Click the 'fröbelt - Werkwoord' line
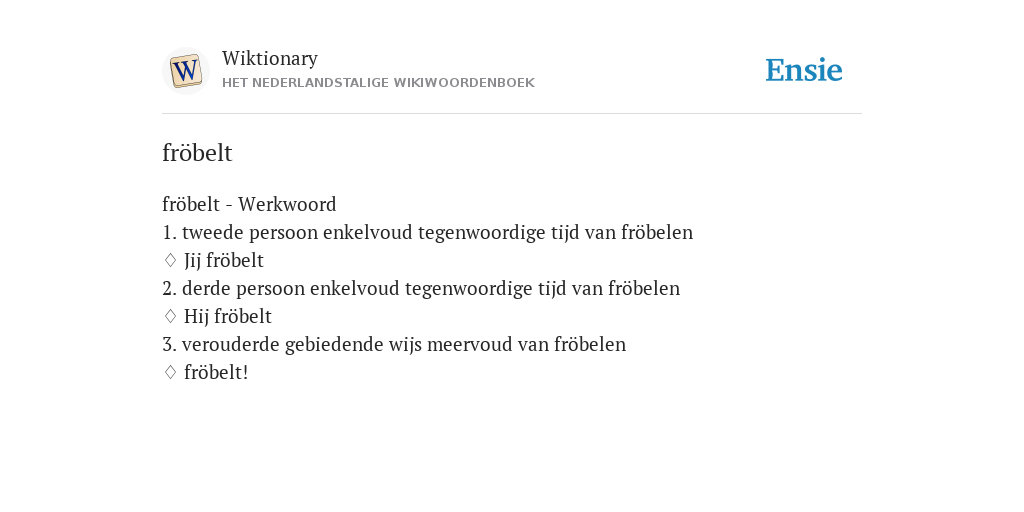The image size is (1024, 512). (x=249, y=204)
